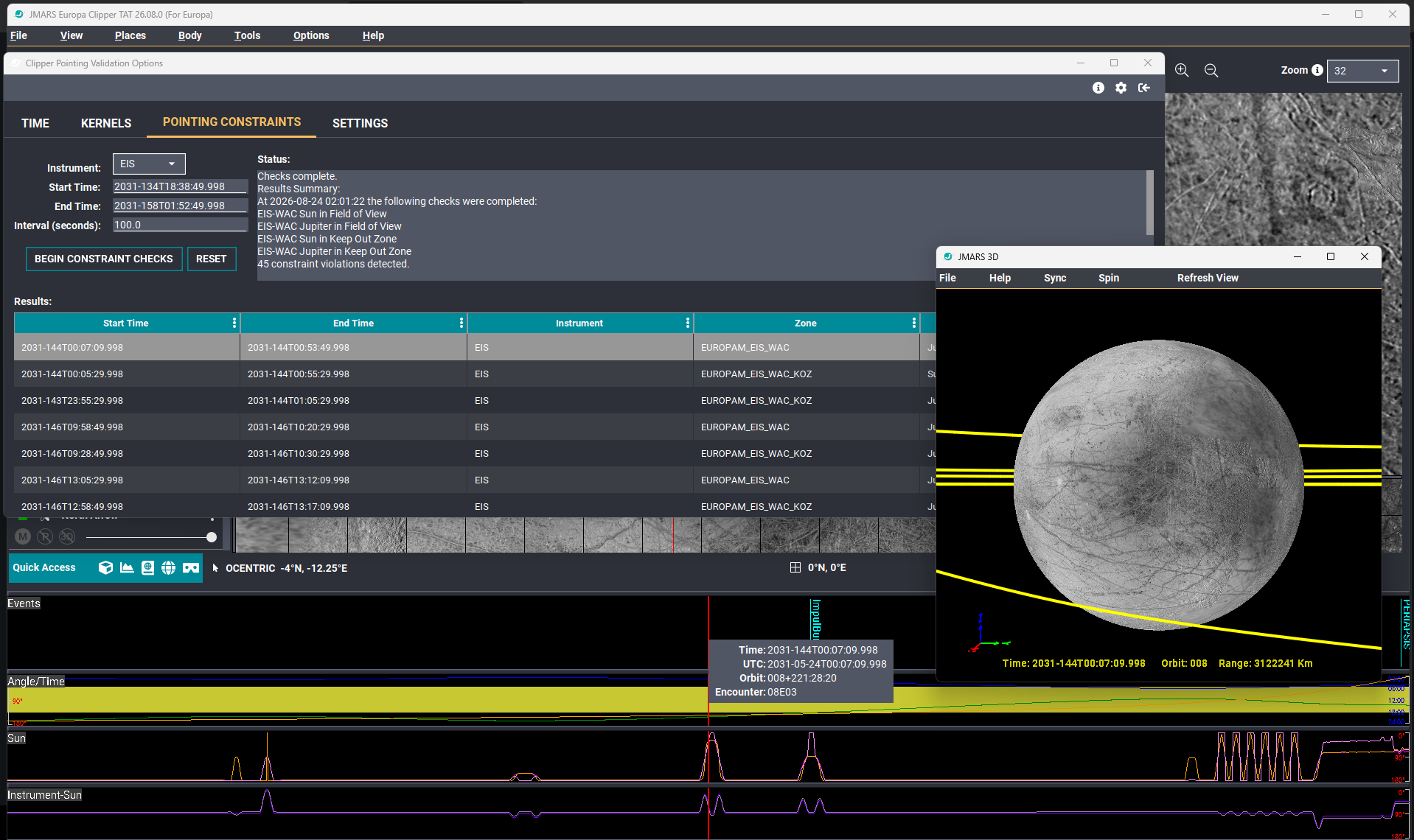
Task: Select row starting 2031-146T12:58:49.998
Action: 475,506
